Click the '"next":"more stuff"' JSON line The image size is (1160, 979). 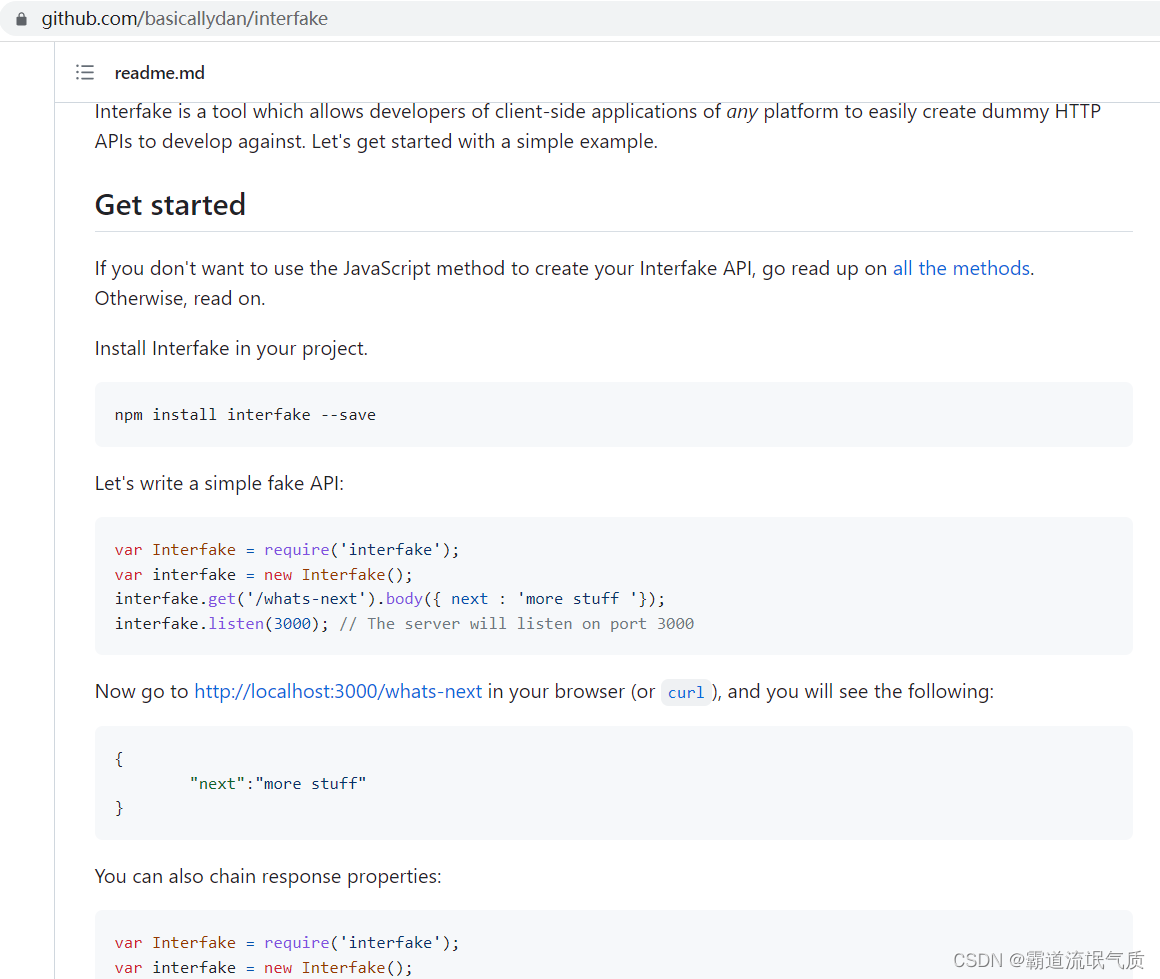pos(277,784)
